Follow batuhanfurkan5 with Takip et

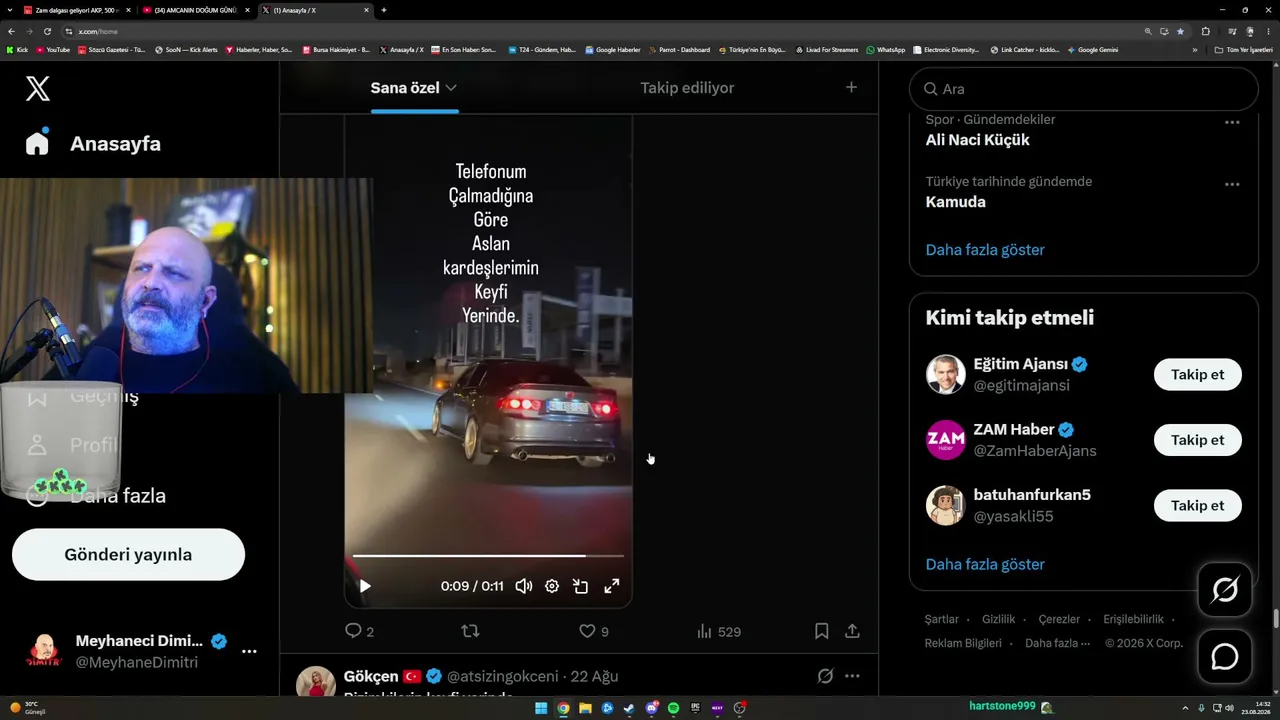[1197, 505]
